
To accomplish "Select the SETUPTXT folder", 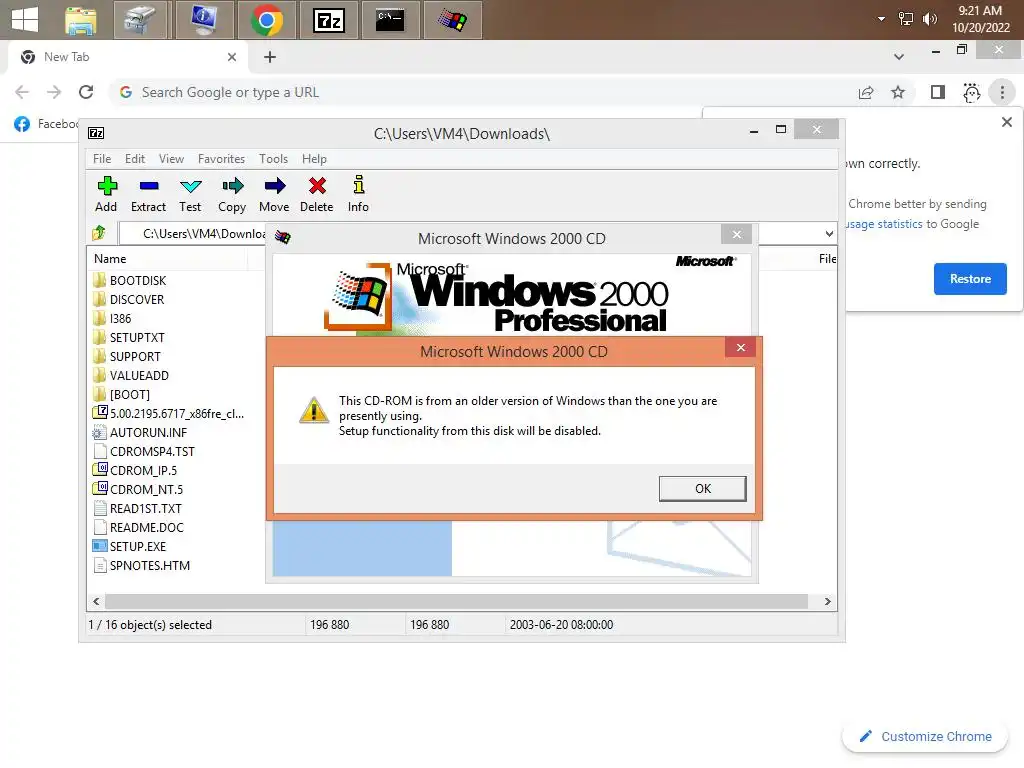I will pos(129,338).
